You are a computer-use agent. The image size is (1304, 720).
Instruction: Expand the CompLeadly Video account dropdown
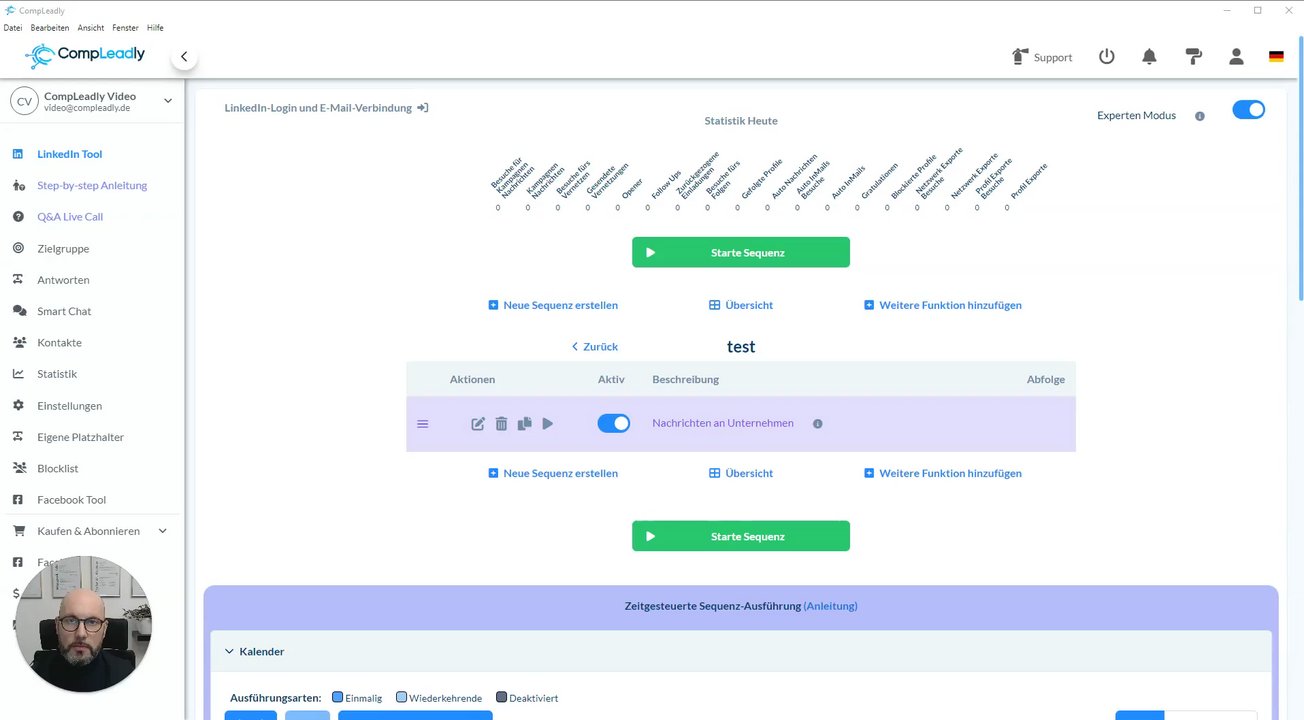tap(168, 100)
